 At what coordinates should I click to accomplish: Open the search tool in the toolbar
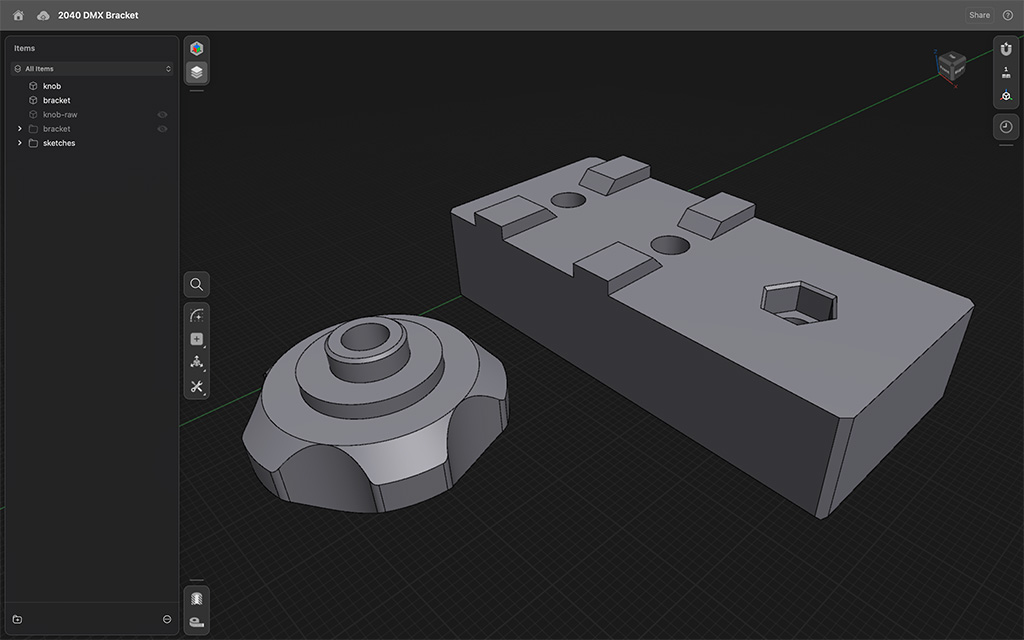click(197, 285)
